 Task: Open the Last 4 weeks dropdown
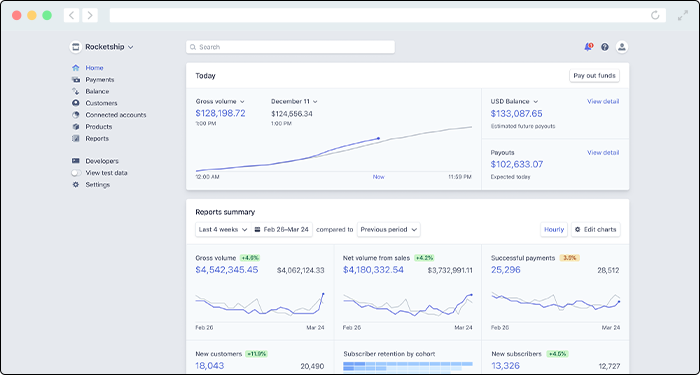tap(223, 229)
